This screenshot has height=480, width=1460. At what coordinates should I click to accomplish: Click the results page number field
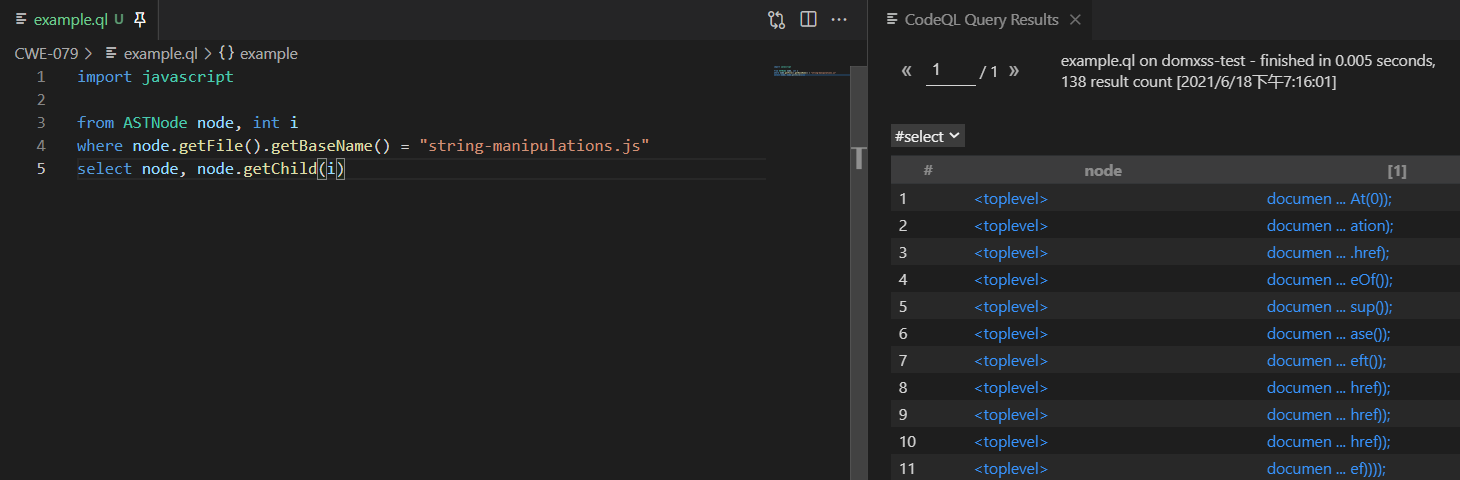point(950,70)
